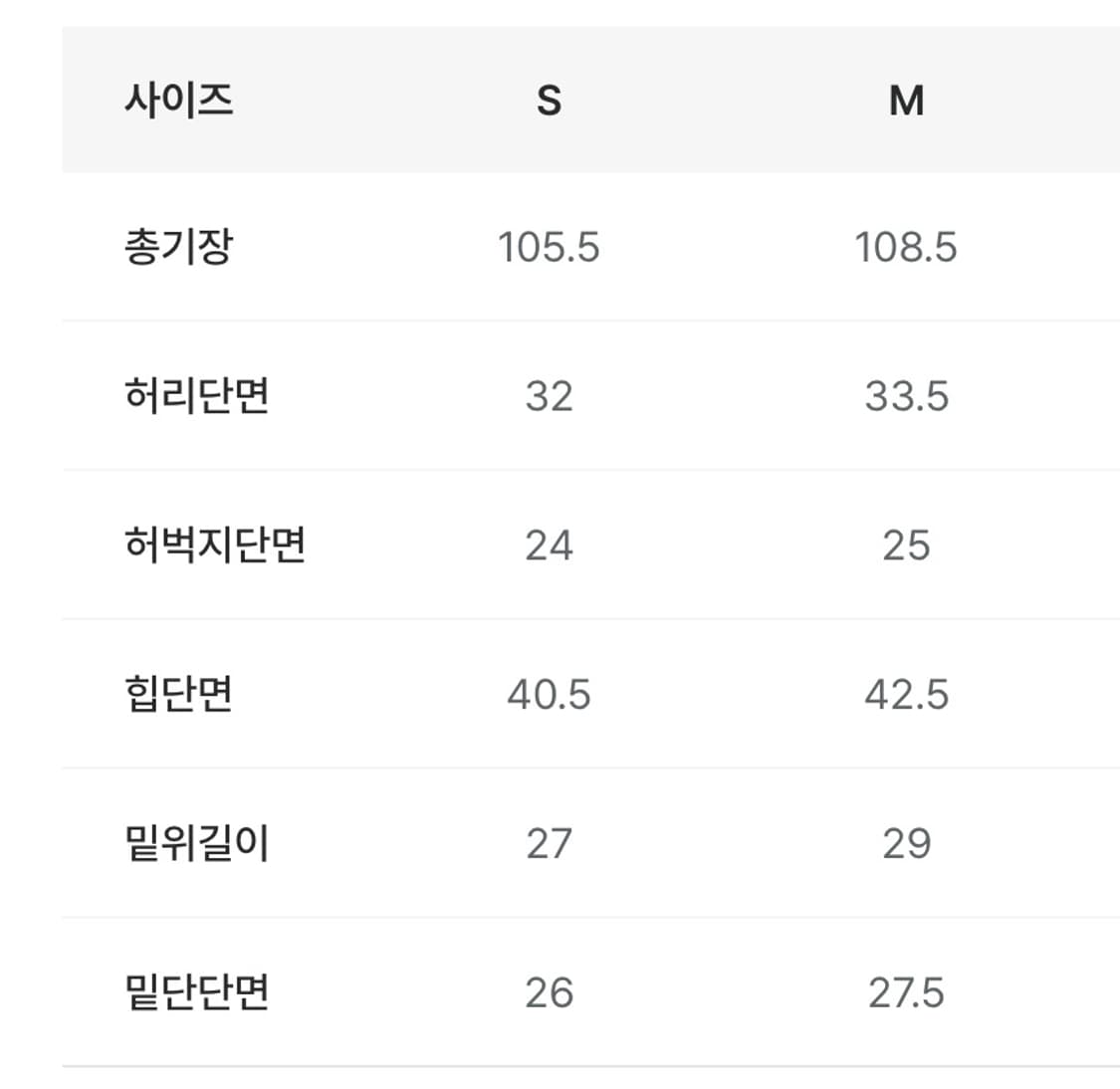
Task: Click the 밑단단면 row label
Action: pyautogui.click(x=197, y=991)
